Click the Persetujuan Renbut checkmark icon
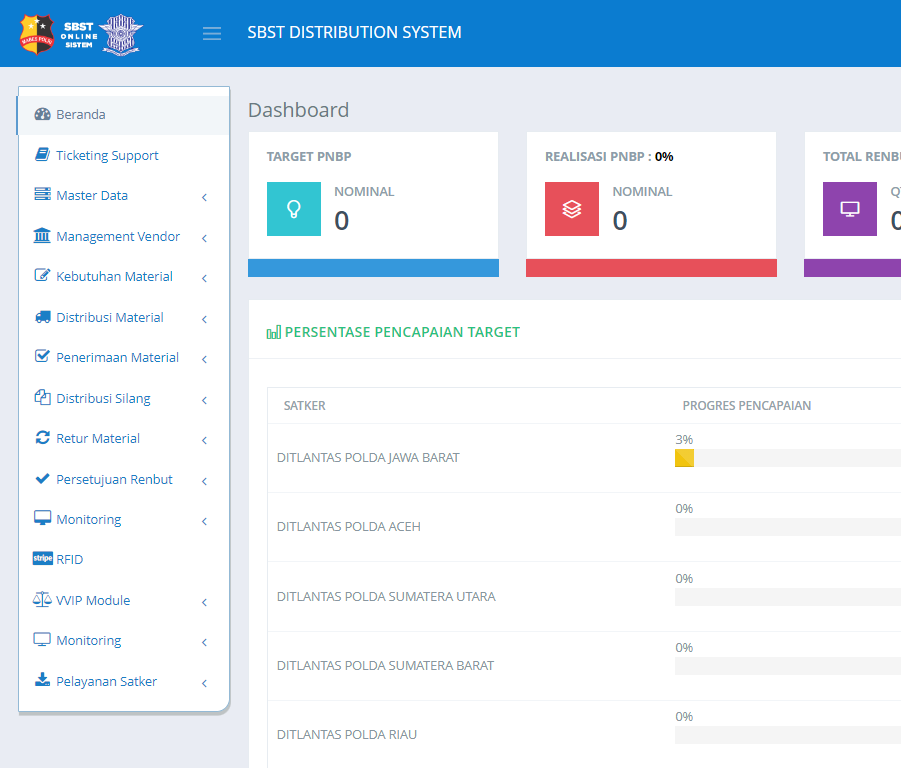 pyautogui.click(x=43, y=478)
